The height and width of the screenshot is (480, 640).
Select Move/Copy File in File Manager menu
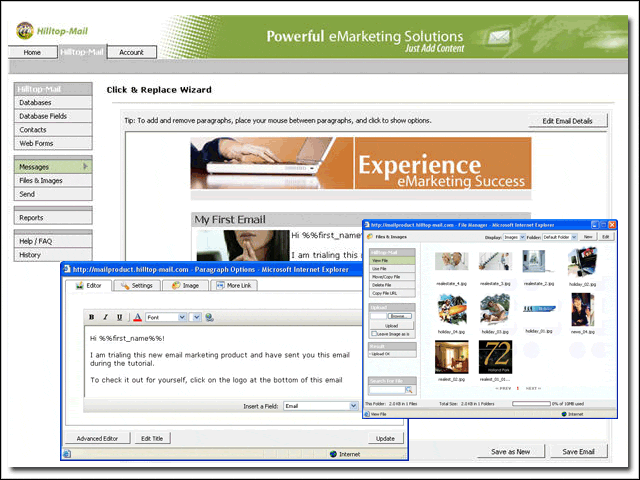392,277
